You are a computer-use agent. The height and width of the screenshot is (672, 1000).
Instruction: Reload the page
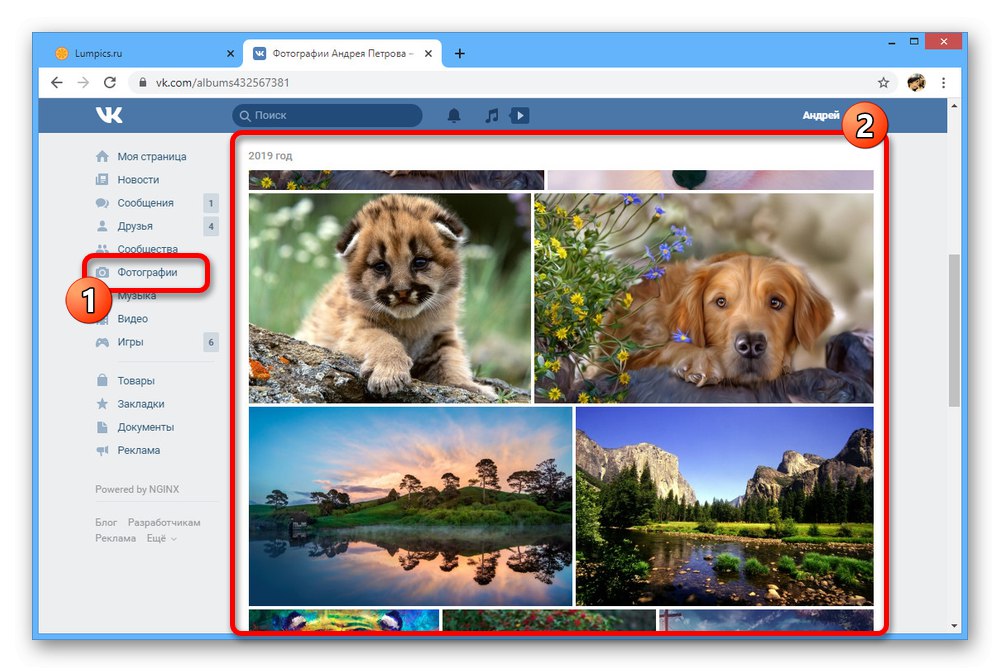point(110,82)
